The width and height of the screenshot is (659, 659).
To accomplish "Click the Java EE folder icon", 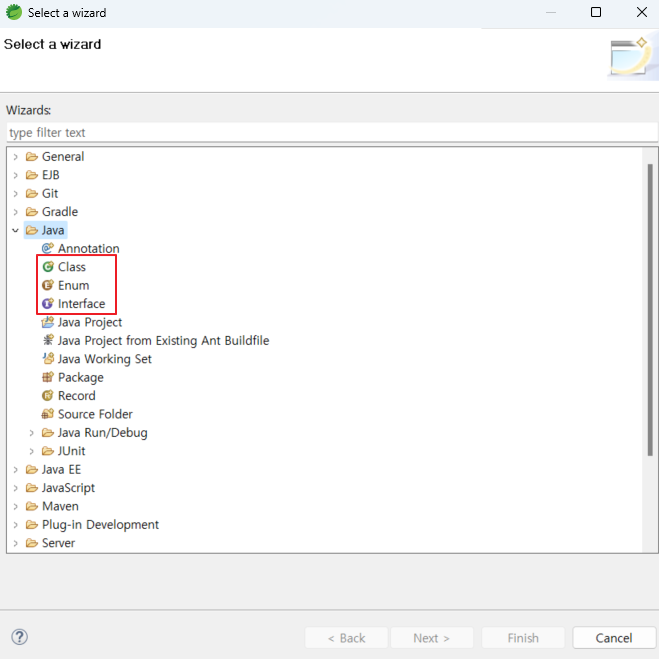I will click(32, 469).
